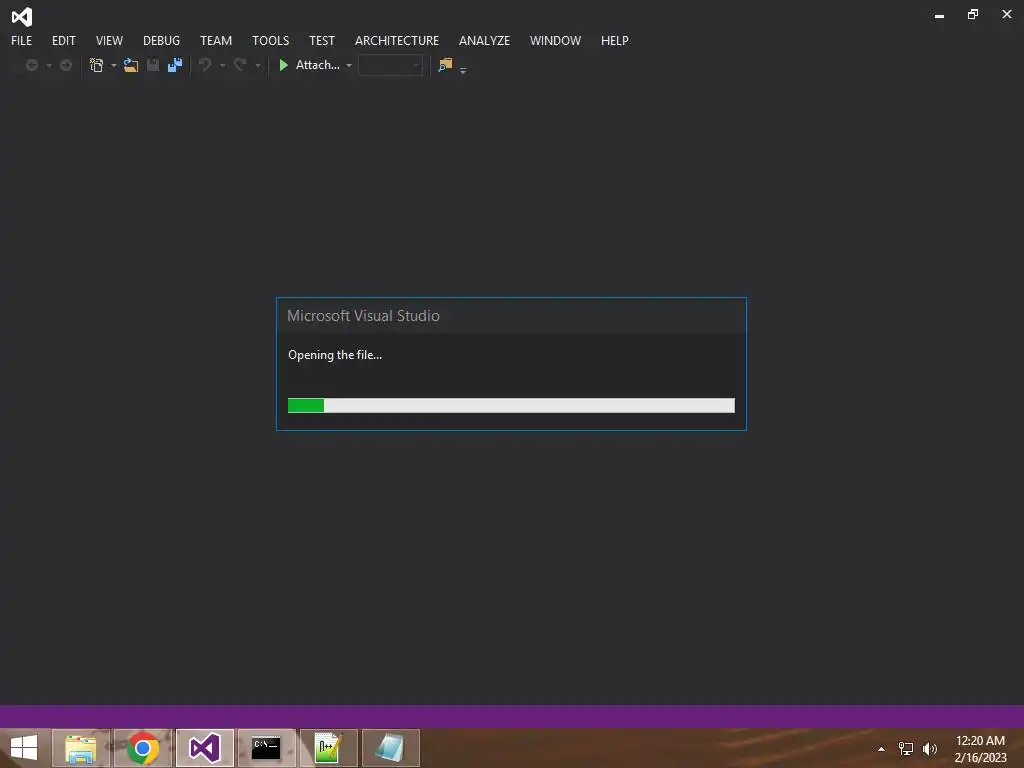Viewport: 1024px width, 768px height.
Task: Open the HELP menu
Action: [615, 40]
